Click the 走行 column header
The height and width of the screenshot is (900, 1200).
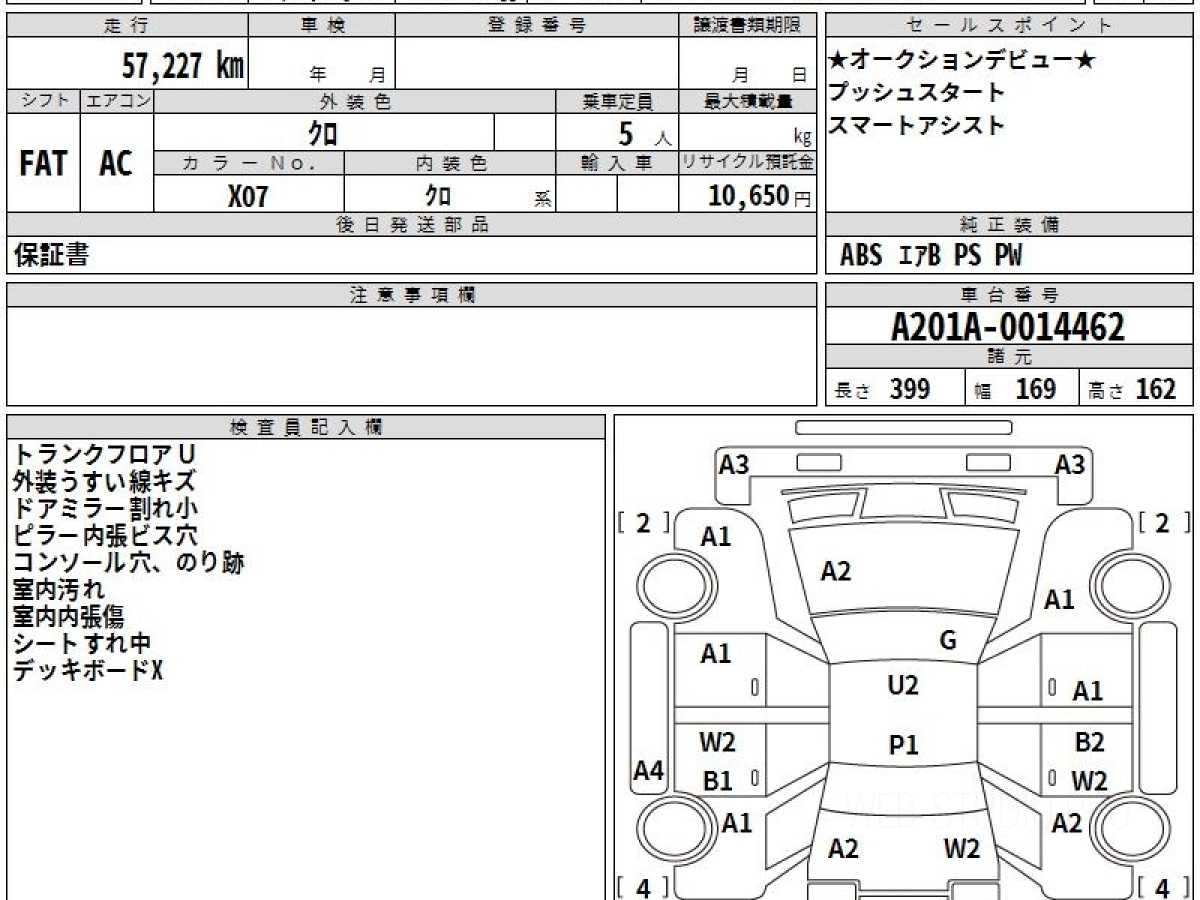[127, 25]
